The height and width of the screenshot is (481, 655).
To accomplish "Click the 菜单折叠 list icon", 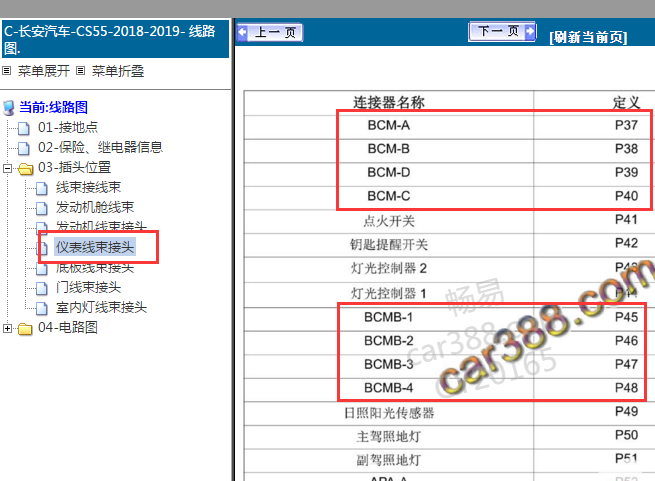I will [81, 71].
